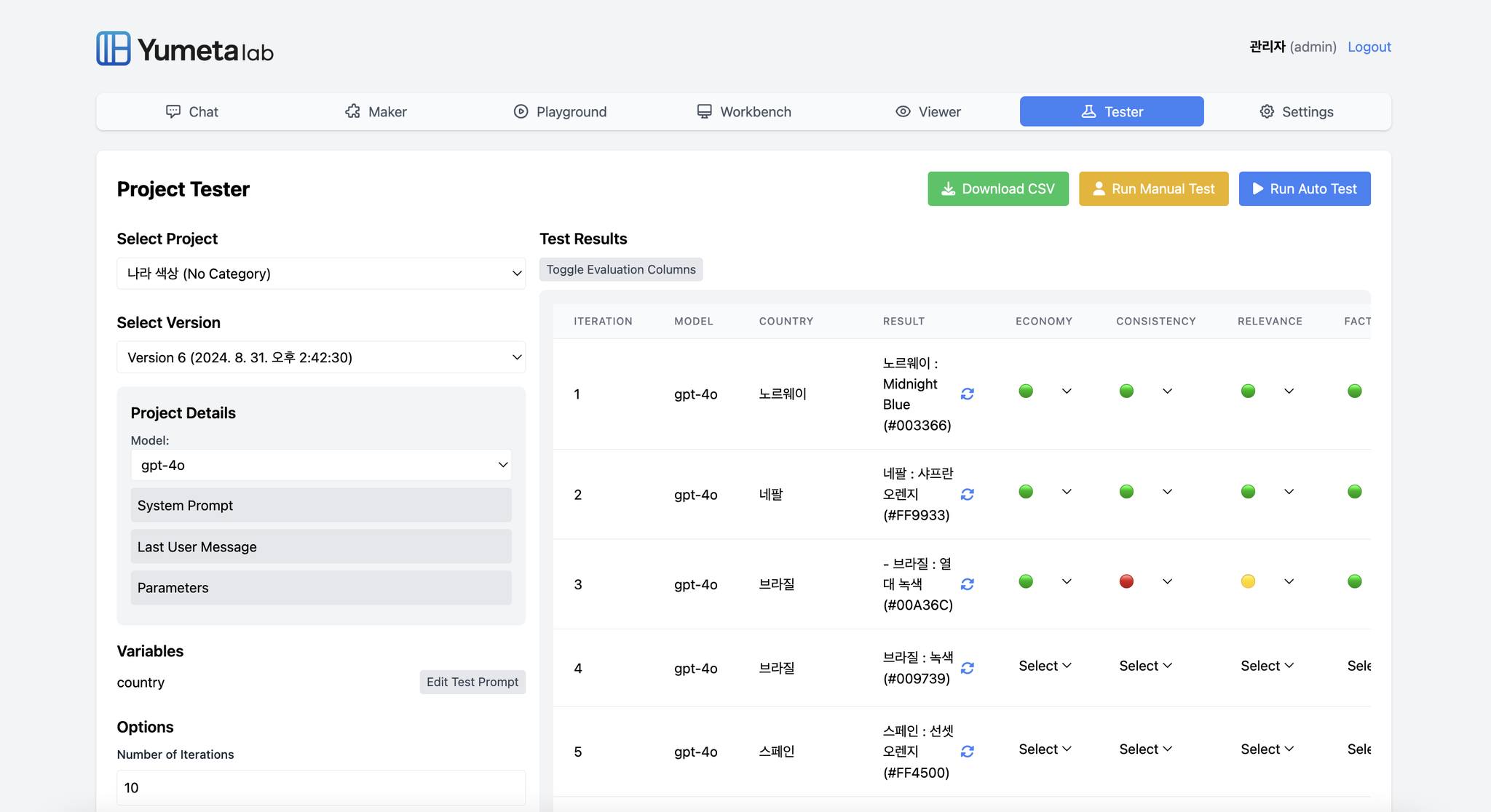Click the CONSISTENCY column header
The width and height of the screenshot is (1491, 812).
pyautogui.click(x=1156, y=321)
